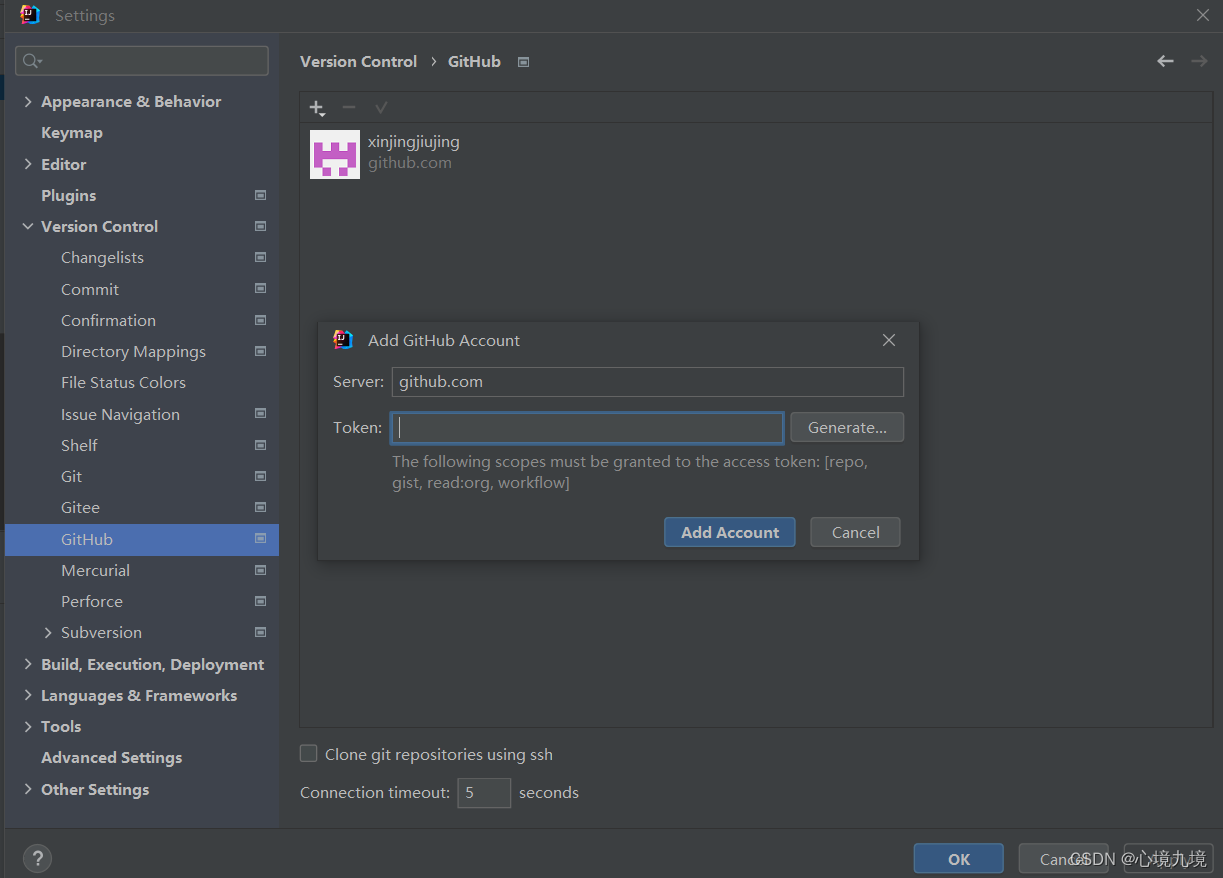This screenshot has width=1223, height=878.
Task: Expand the Other Settings section
Action: point(28,789)
